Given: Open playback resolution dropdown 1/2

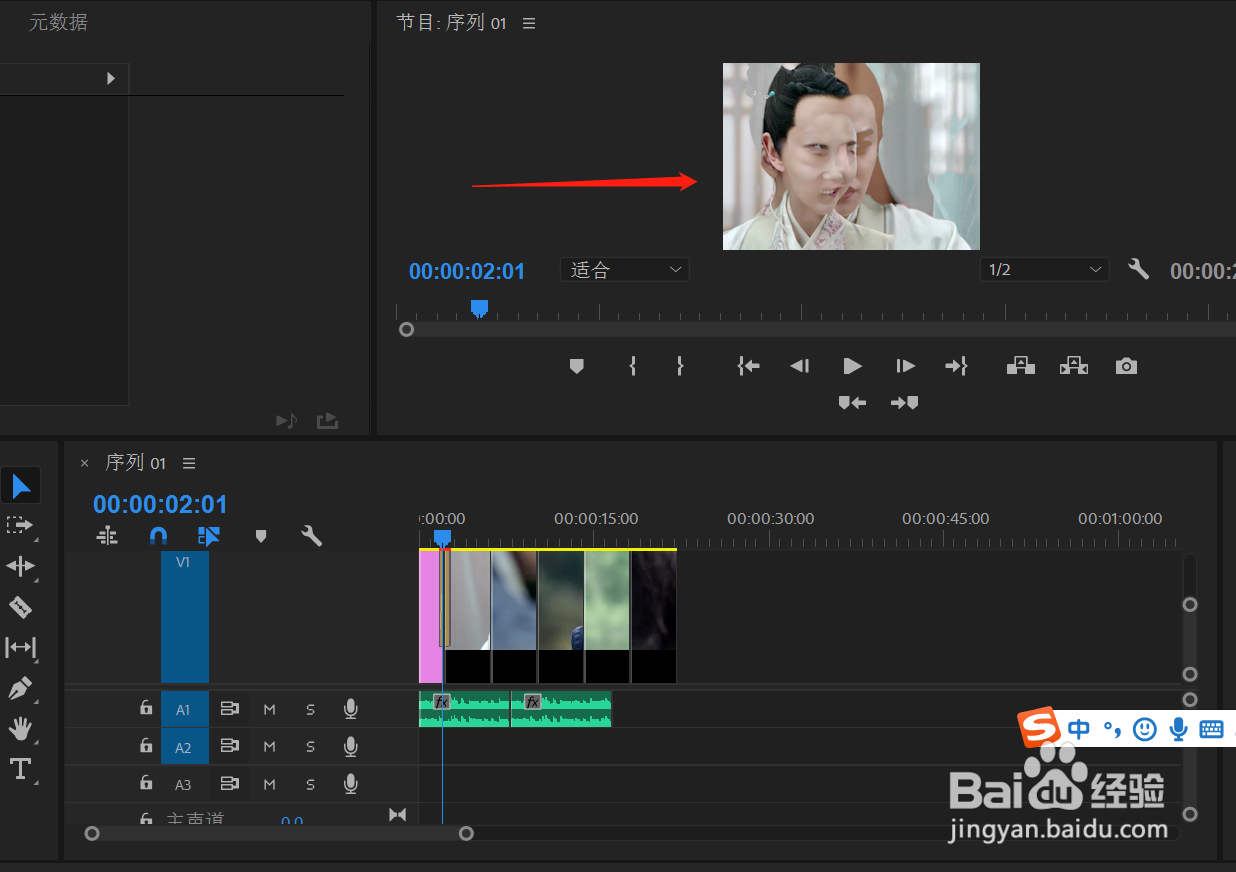Looking at the screenshot, I should click(x=1044, y=270).
